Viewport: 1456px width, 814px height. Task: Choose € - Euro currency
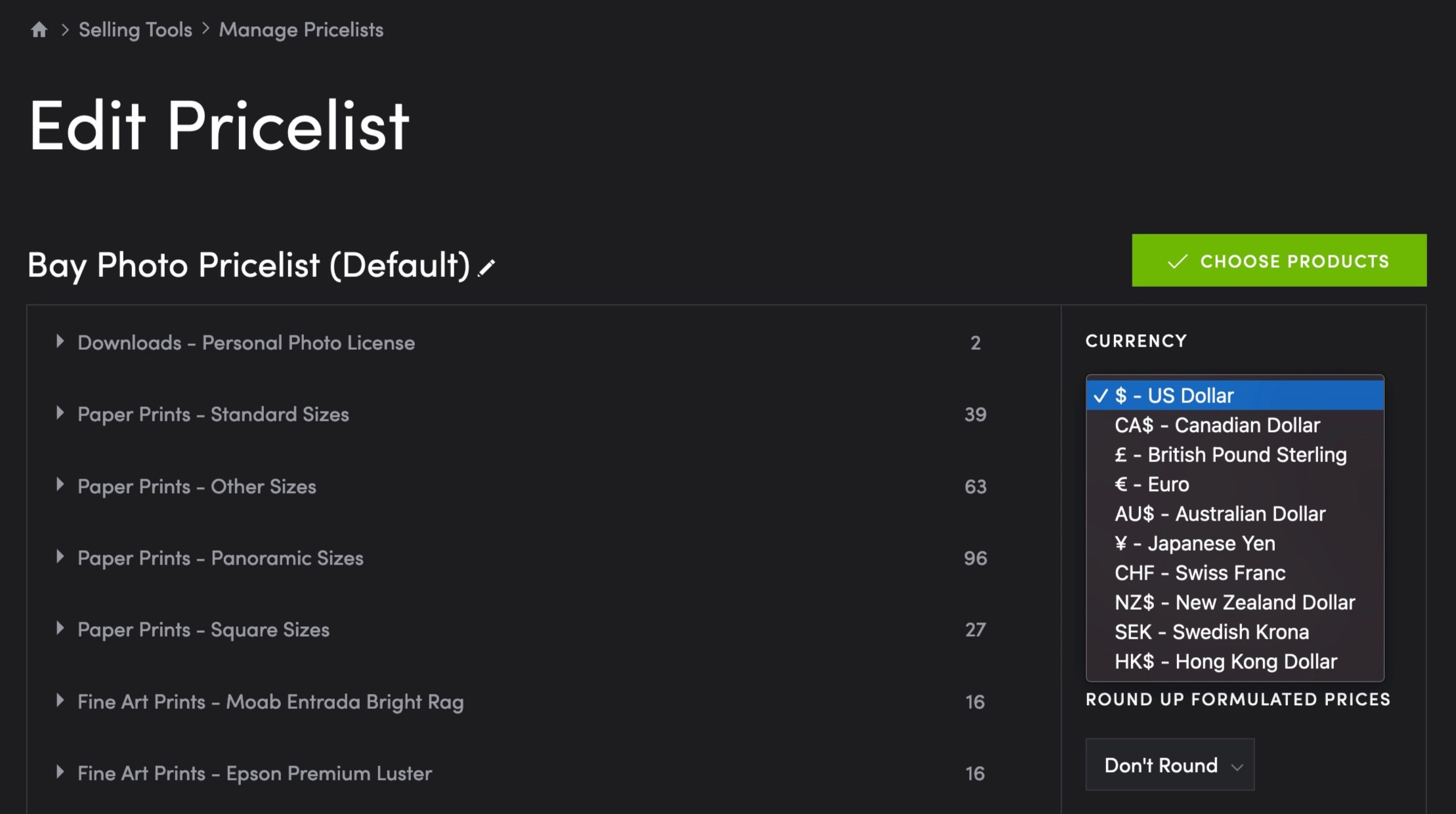coord(1235,484)
